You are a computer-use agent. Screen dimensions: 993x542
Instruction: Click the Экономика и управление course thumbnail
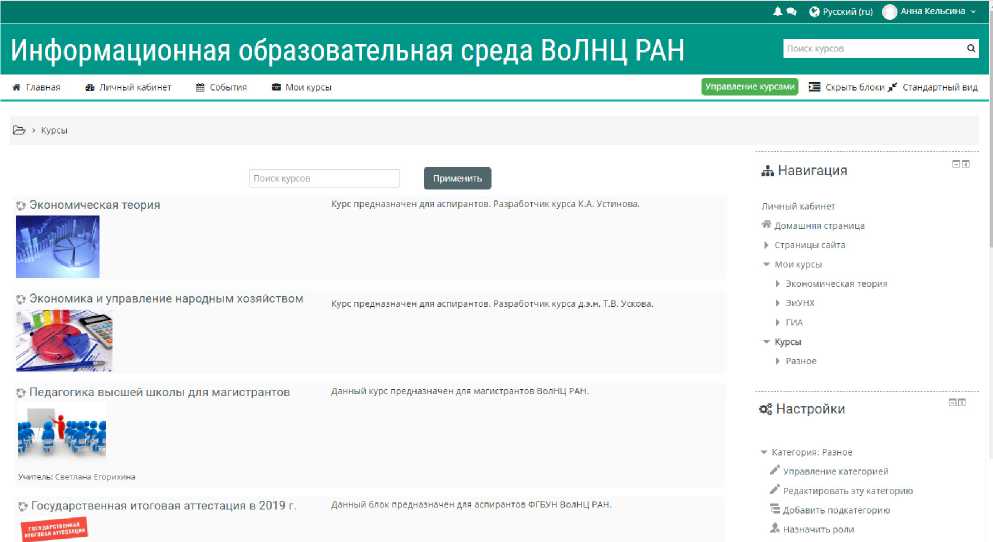(64, 340)
